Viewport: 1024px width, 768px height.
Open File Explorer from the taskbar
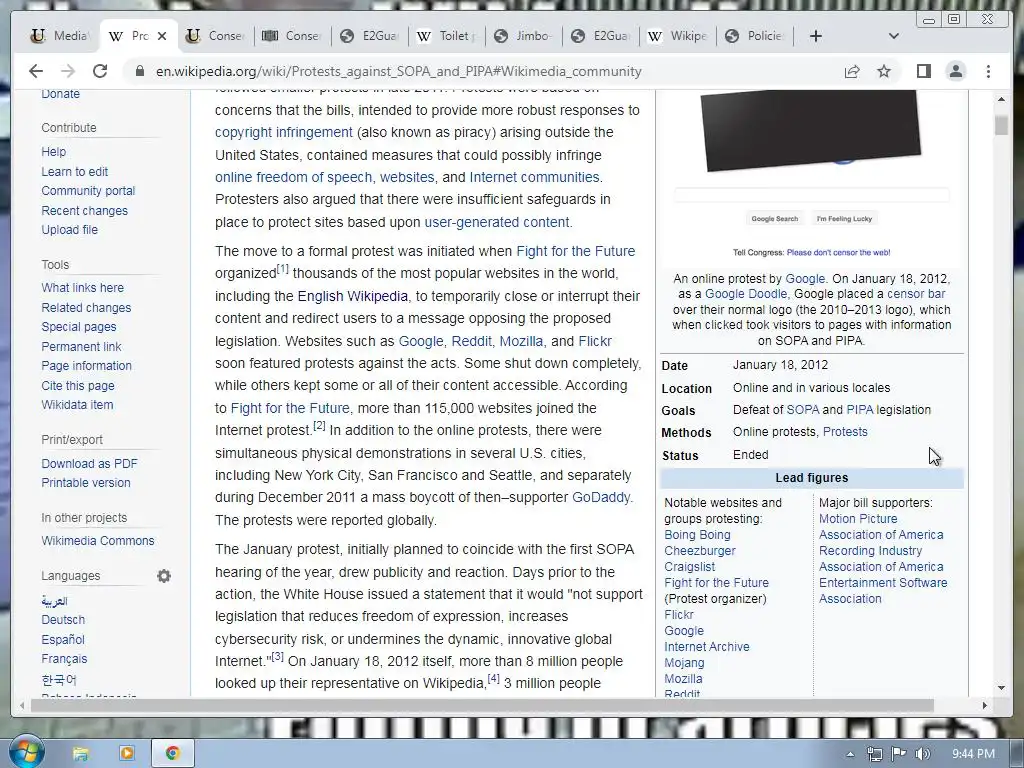tap(80, 754)
